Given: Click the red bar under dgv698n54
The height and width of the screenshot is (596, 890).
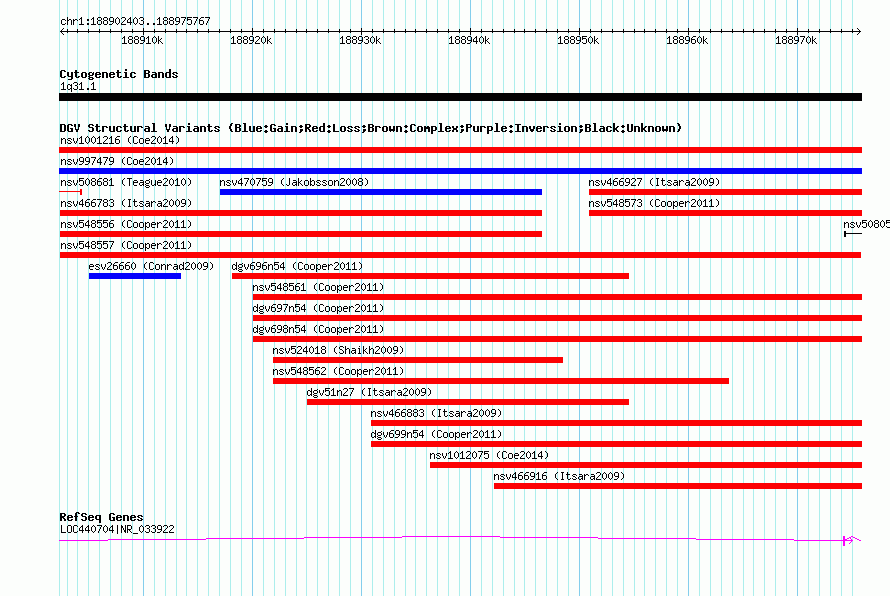Looking at the screenshot, I should pos(557,339).
